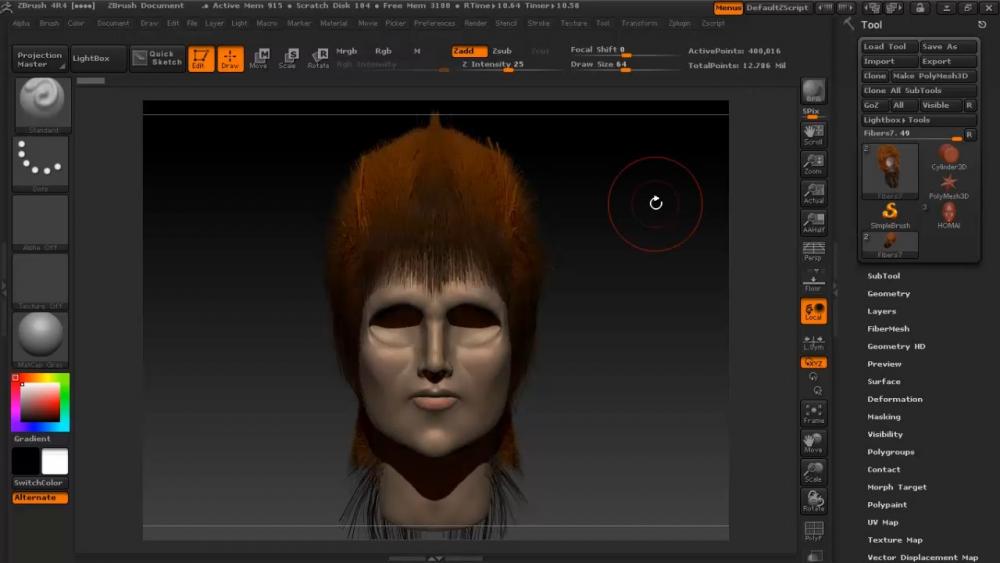1000x563 pixels.
Task: Expand the Deformation section
Action: pyautogui.click(x=894, y=399)
